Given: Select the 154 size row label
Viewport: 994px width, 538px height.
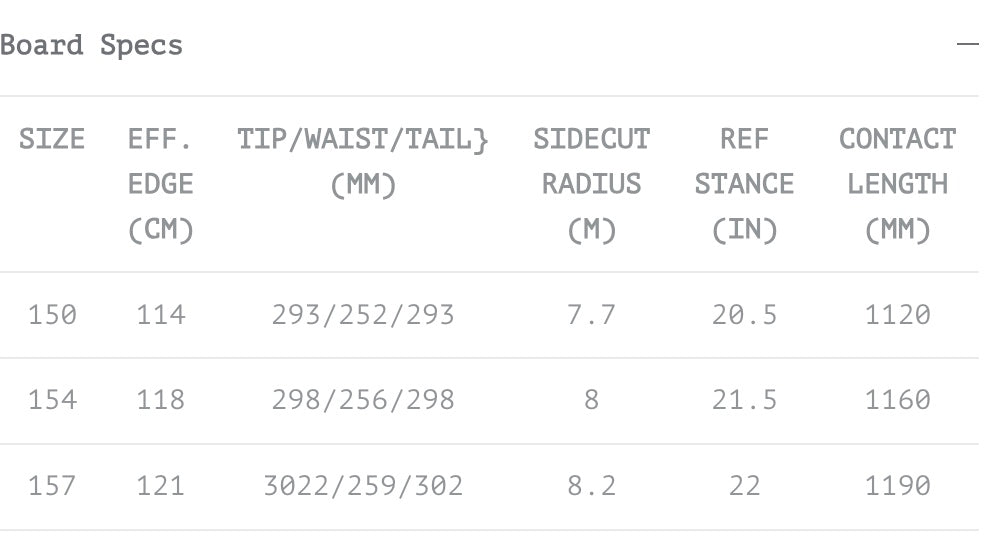Looking at the screenshot, I should [x=52, y=400].
